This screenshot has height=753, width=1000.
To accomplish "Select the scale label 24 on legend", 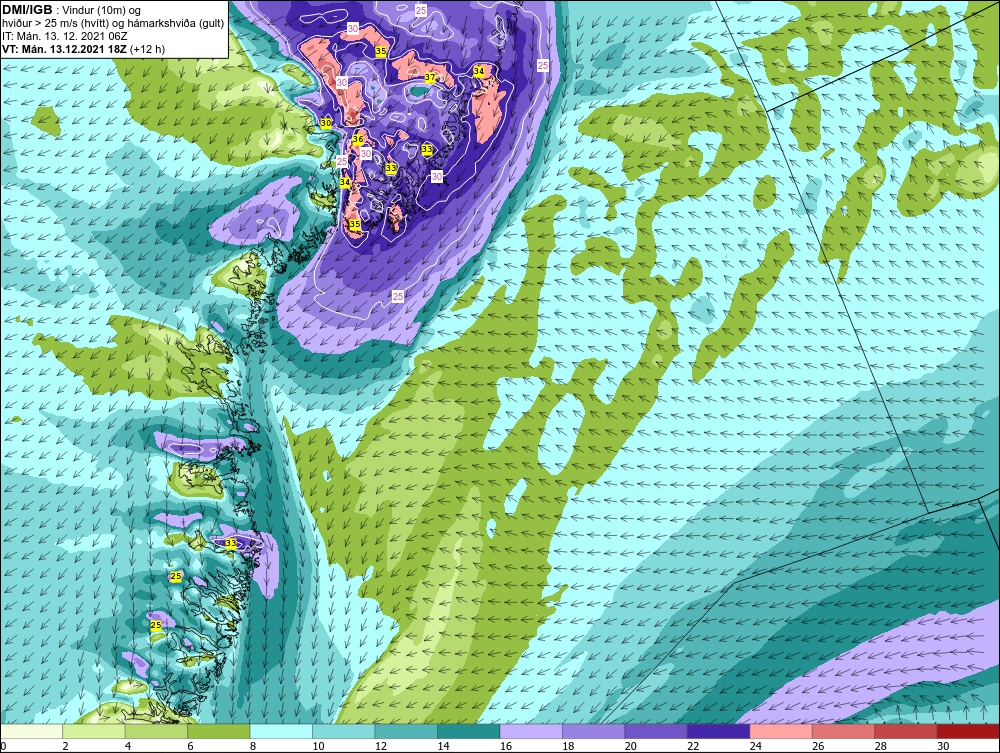I will point(756,746).
